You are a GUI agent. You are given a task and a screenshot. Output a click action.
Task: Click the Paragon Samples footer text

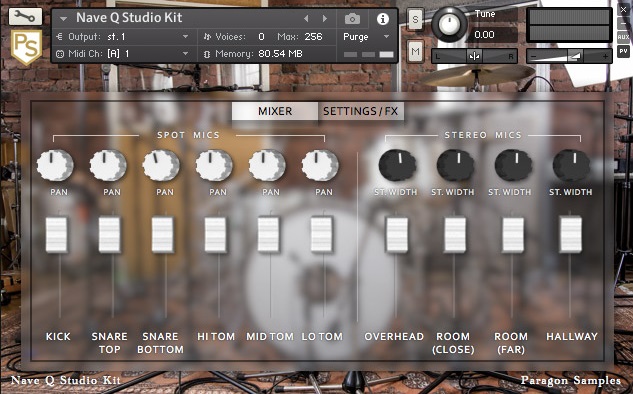(571, 381)
